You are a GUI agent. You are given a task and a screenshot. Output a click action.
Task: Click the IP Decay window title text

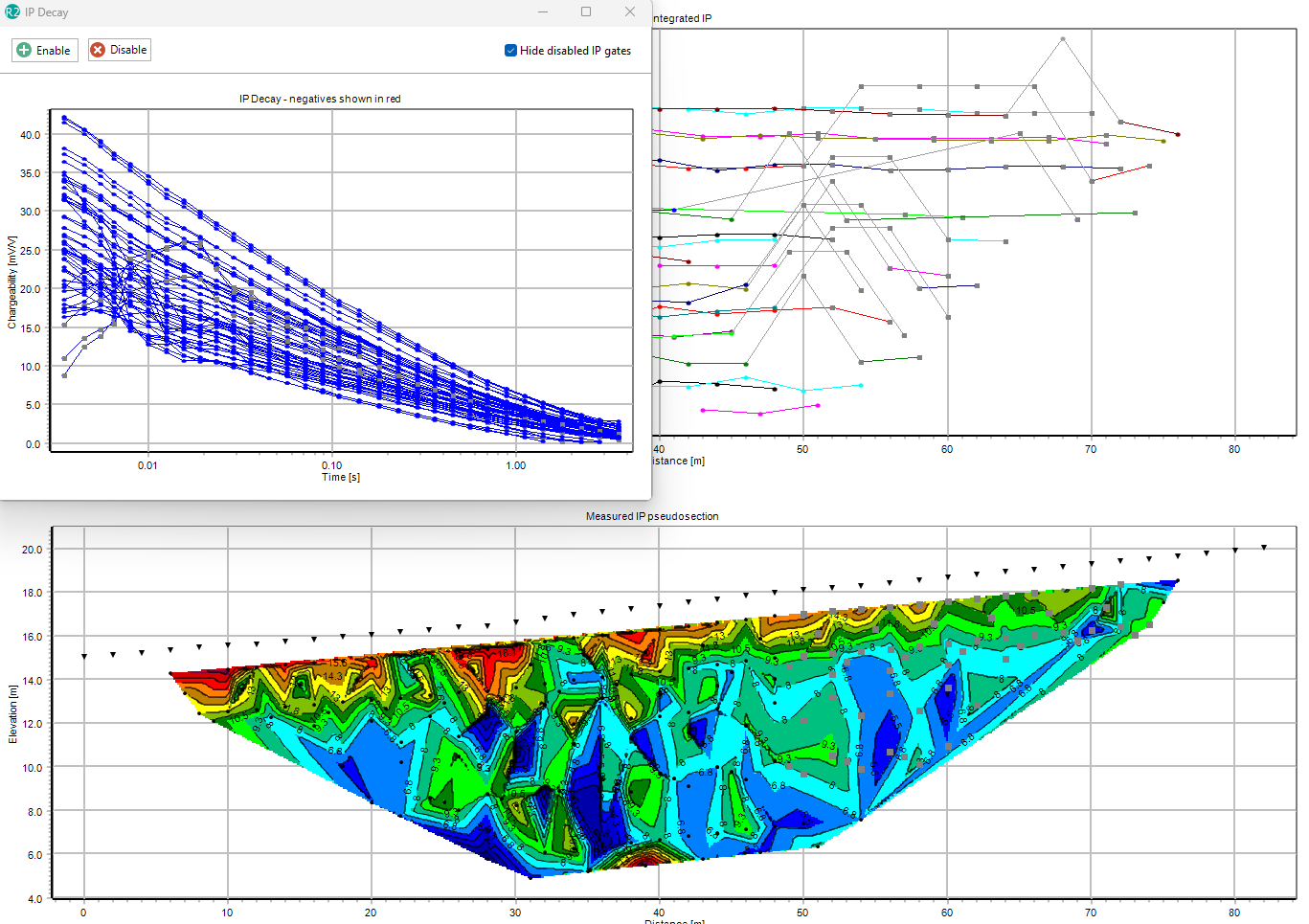tap(47, 12)
